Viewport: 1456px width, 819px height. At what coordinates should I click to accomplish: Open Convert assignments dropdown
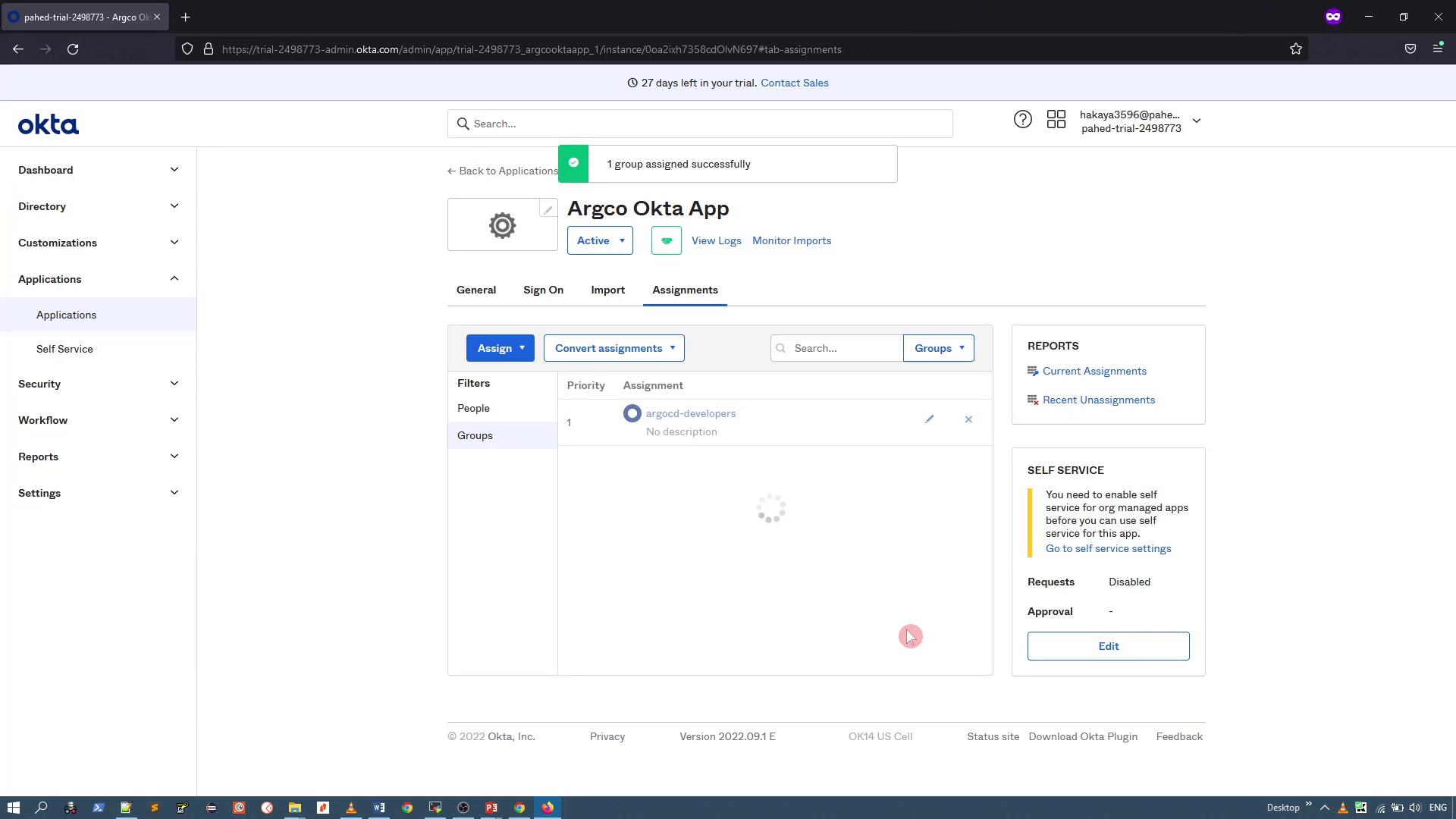tap(614, 348)
